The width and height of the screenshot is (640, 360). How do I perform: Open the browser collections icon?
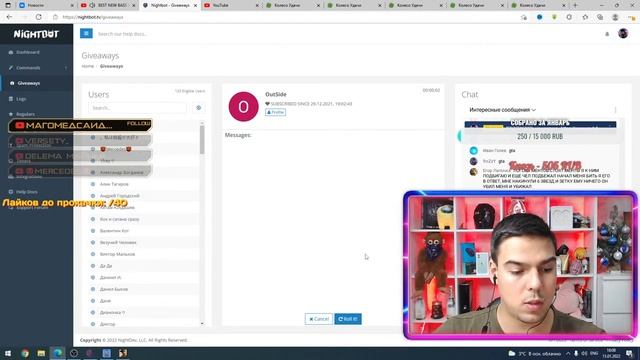(600, 17)
